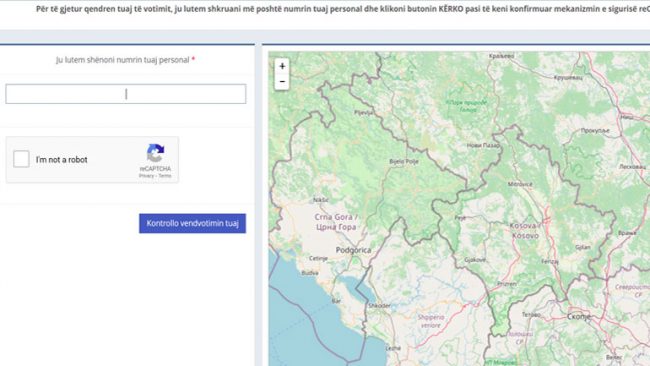The width and height of the screenshot is (650, 366).
Task: Click Cetinje label on the map
Action: click(x=318, y=258)
